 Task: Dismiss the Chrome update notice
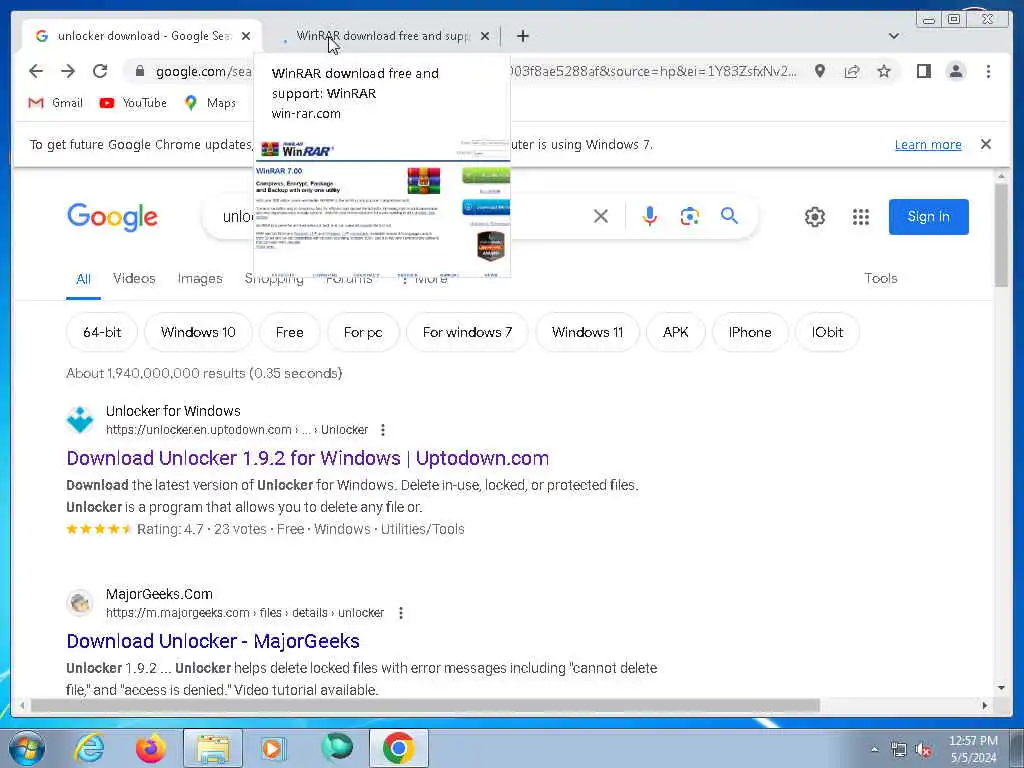click(x=986, y=144)
